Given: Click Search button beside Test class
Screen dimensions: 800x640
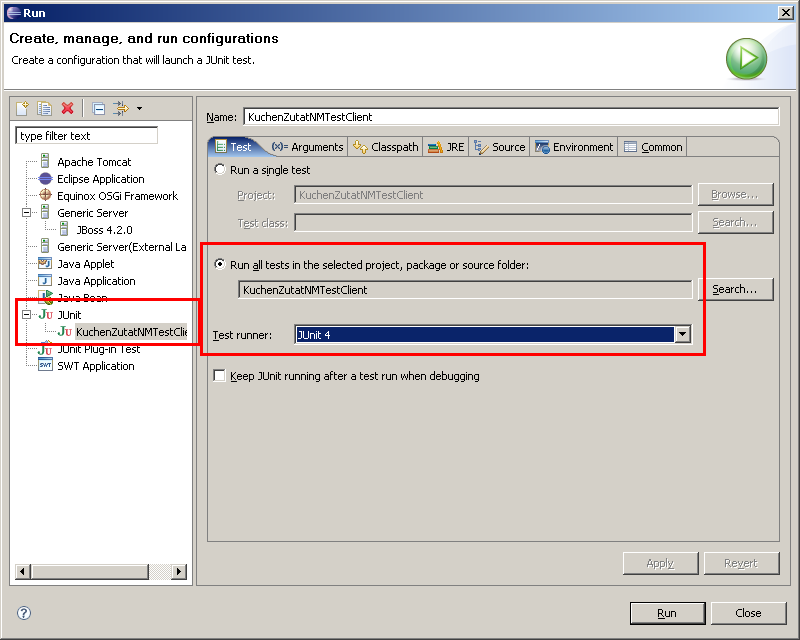Looking at the screenshot, I should click(735, 223).
